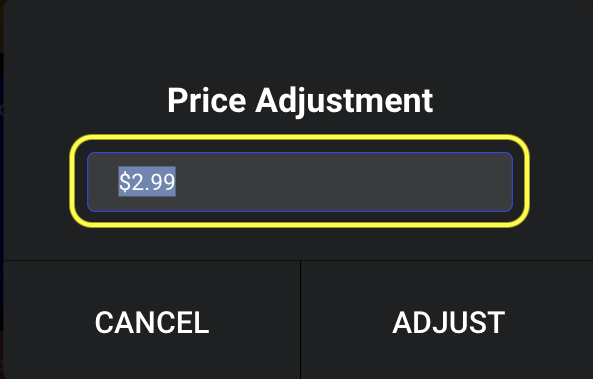Apply the $2.99 price via ADJUST
This screenshot has height=379, width=593.
click(448, 322)
